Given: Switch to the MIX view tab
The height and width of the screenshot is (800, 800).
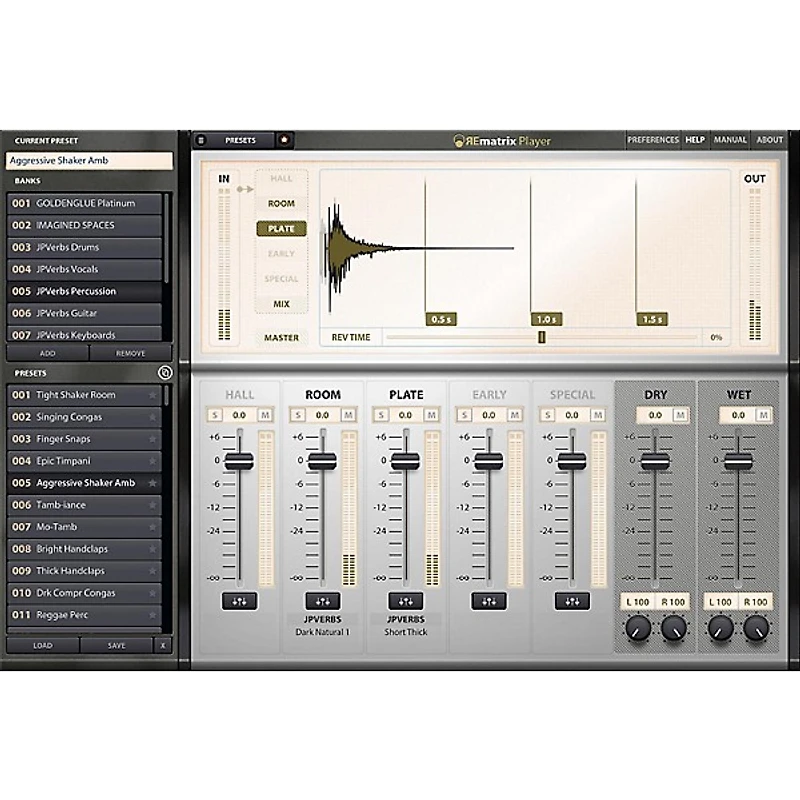Looking at the screenshot, I should tap(281, 304).
